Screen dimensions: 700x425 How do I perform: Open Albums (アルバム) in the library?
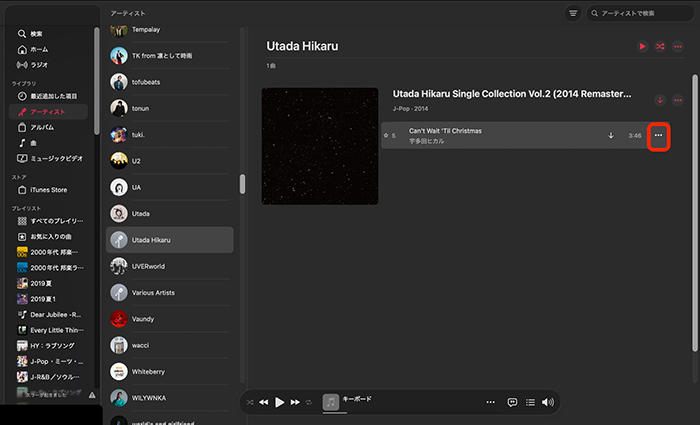(x=48, y=128)
